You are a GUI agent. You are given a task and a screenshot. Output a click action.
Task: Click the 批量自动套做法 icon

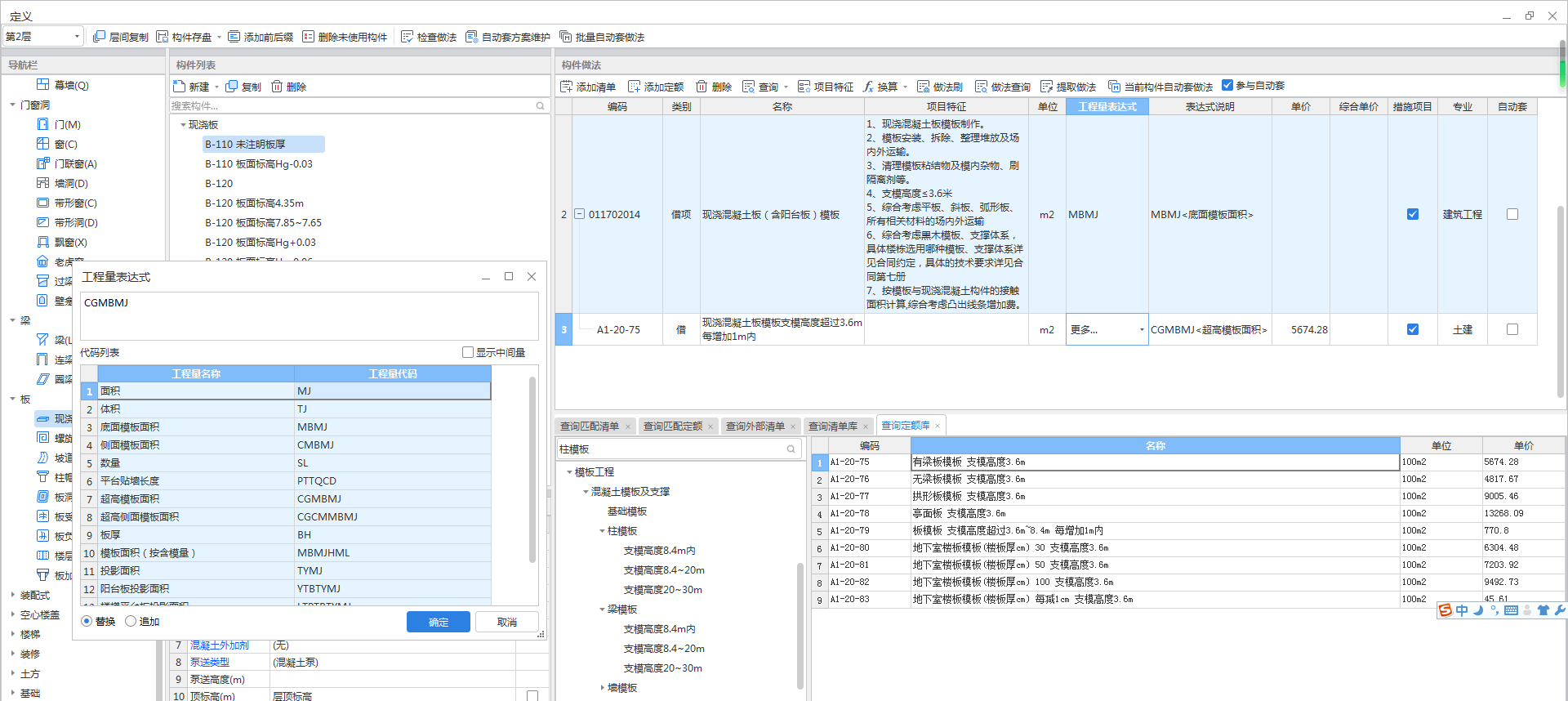[566, 37]
